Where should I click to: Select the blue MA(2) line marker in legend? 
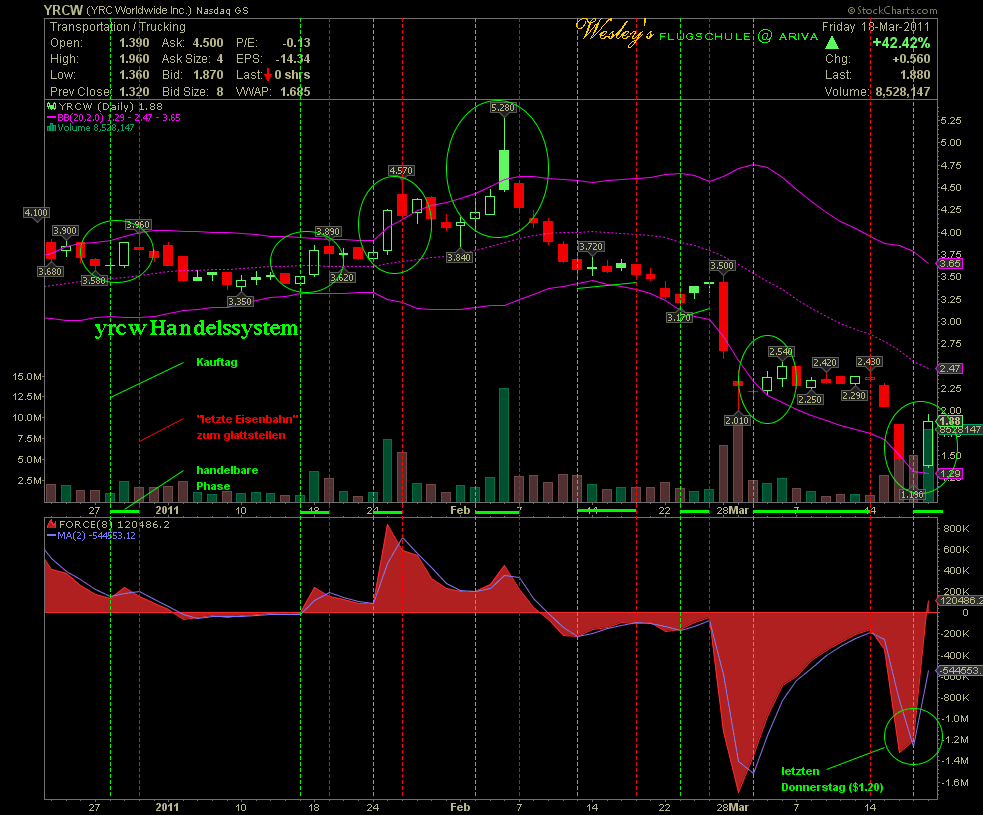(x=52, y=535)
